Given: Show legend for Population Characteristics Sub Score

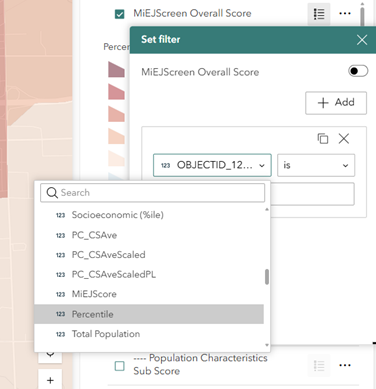Looking at the screenshot, I should pos(319,366).
